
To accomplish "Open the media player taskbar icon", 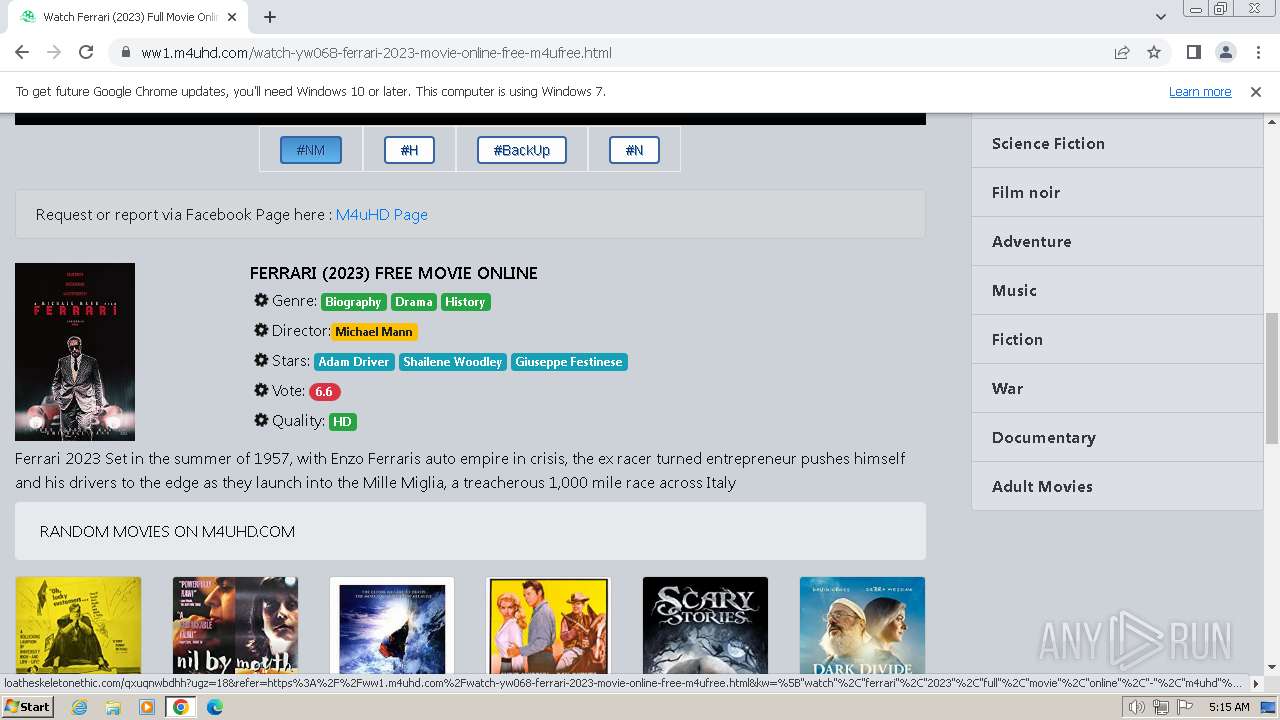I will coord(147,707).
